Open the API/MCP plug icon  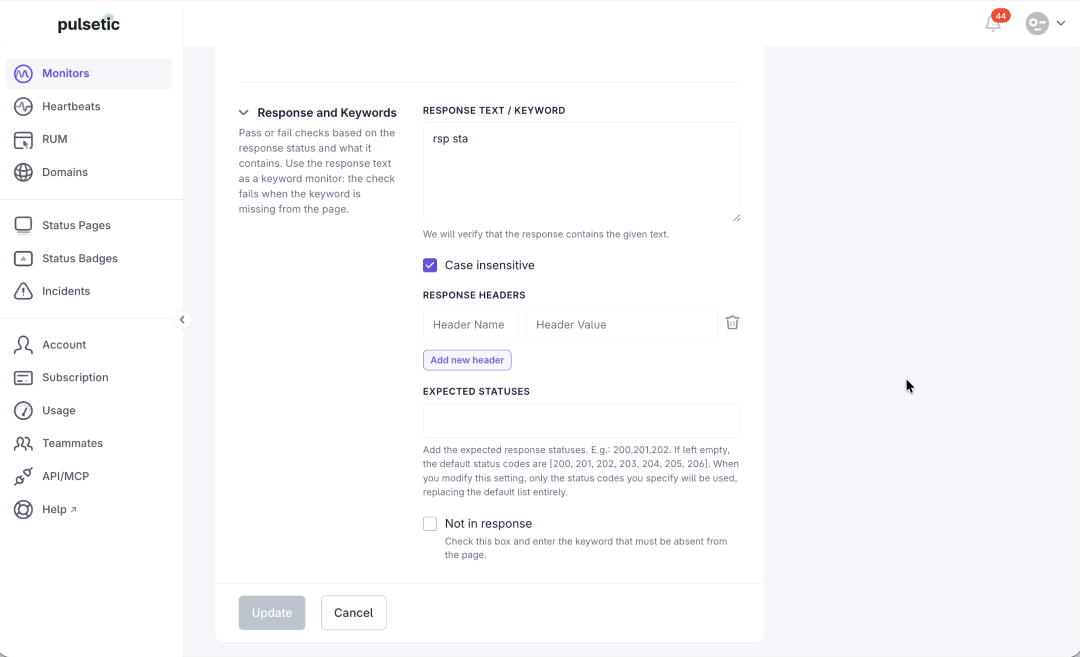coord(23,476)
